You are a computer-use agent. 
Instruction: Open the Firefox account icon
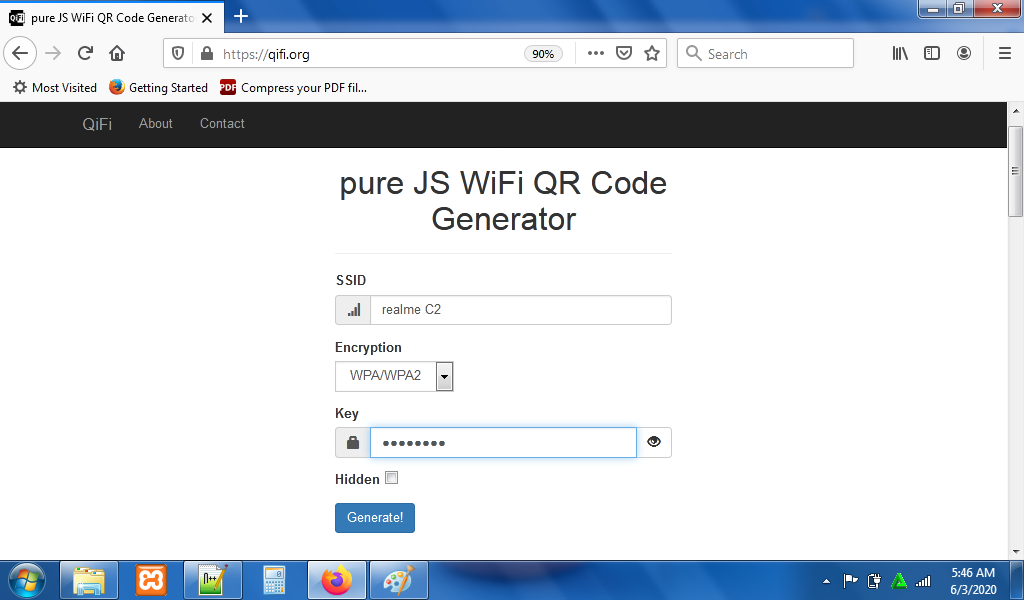pos(964,53)
